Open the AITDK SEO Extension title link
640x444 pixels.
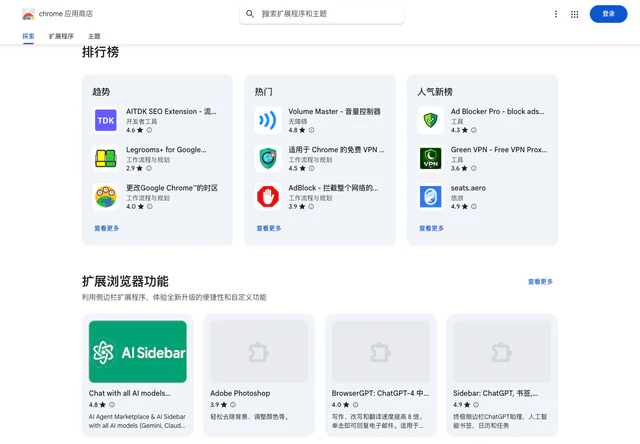point(171,111)
